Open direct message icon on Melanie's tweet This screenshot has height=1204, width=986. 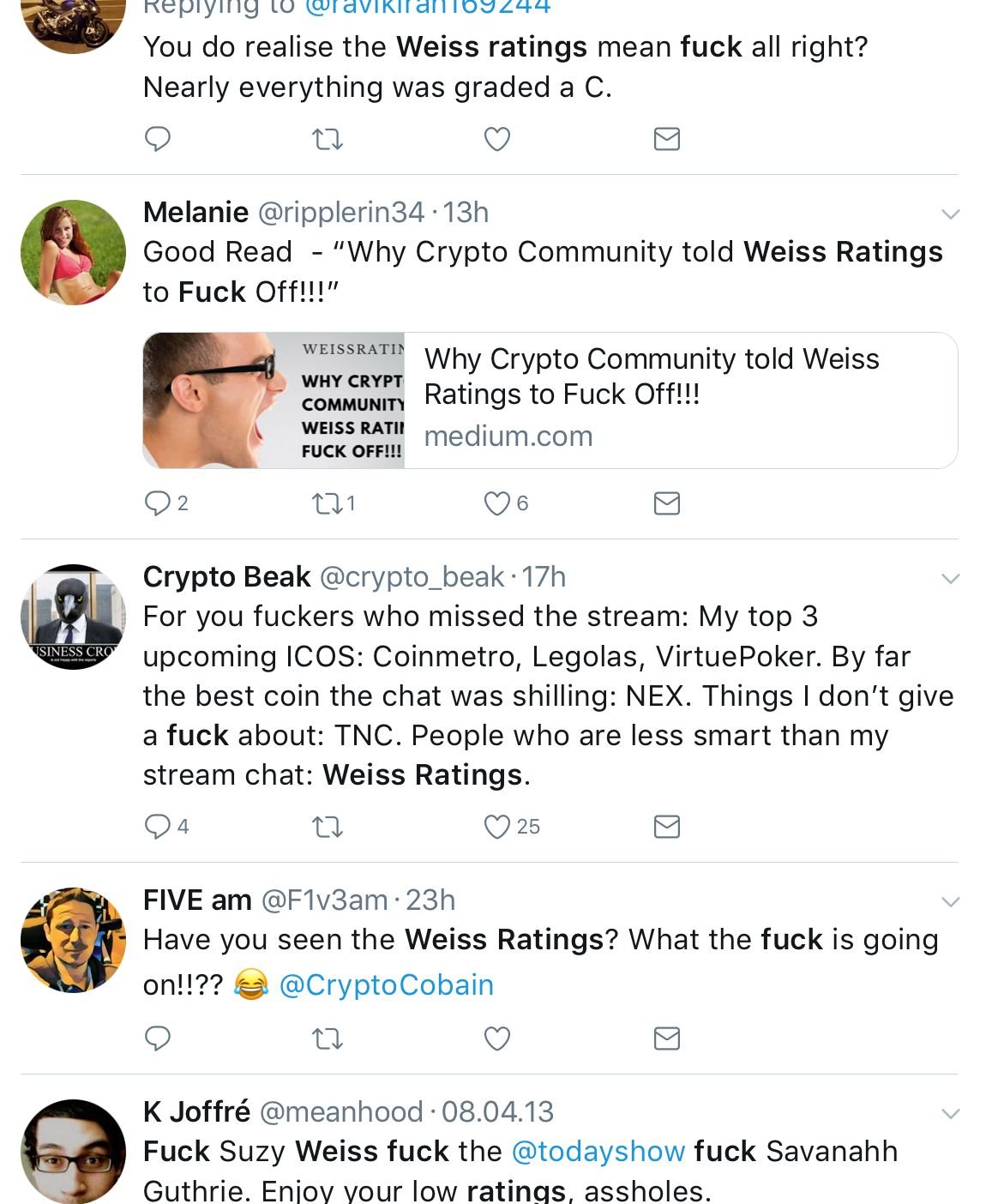click(668, 505)
